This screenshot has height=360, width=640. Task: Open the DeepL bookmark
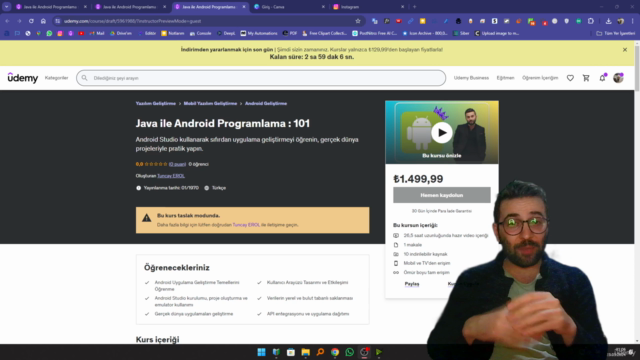tap(226, 33)
